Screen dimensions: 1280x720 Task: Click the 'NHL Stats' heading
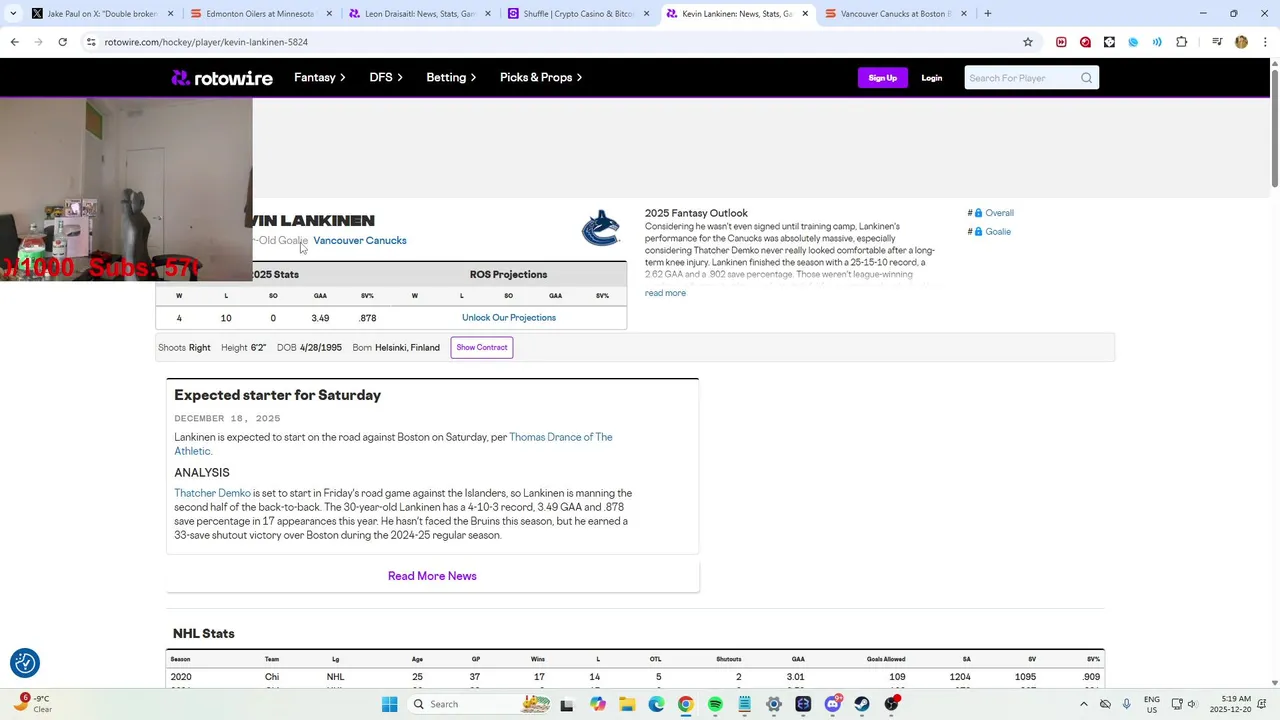click(x=204, y=634)
